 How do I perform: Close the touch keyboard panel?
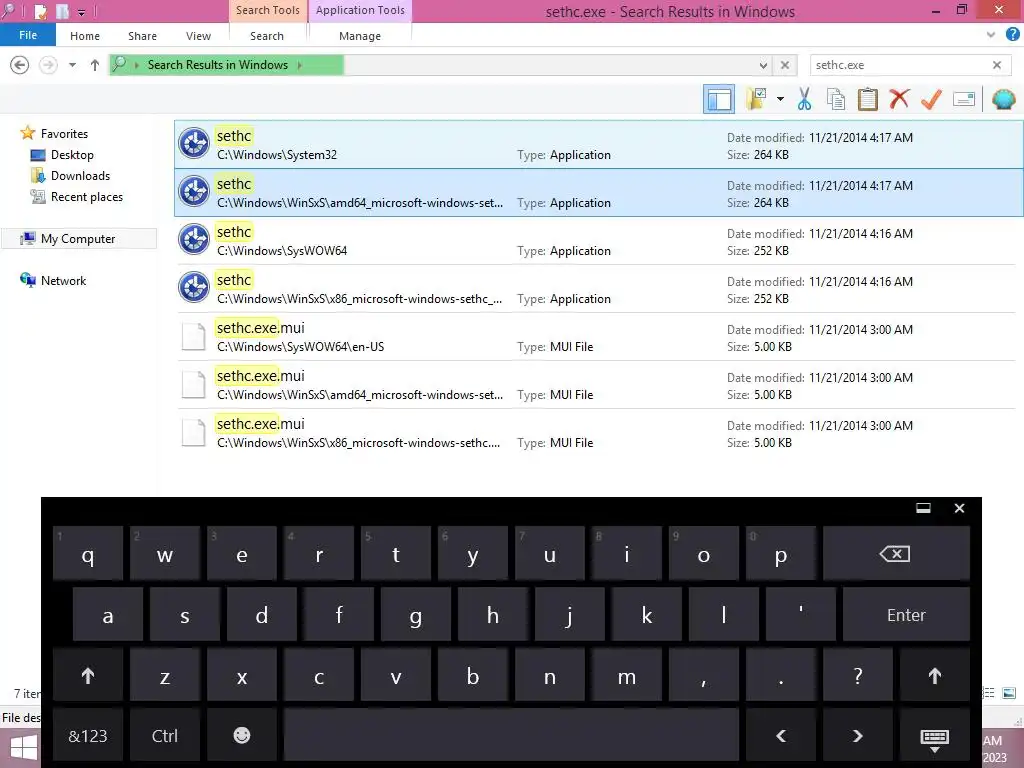coord(959,508)
